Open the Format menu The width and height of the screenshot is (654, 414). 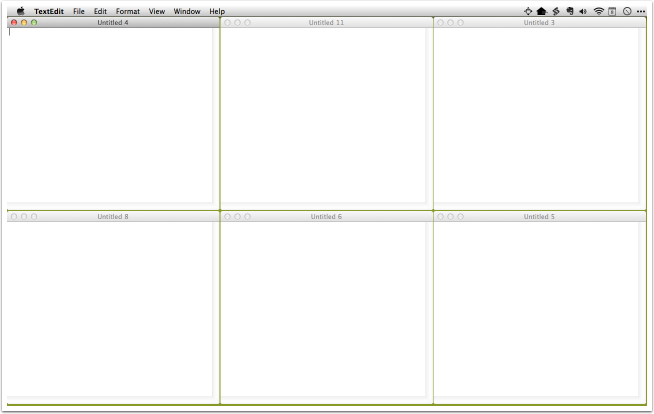(x=127, y=11)
